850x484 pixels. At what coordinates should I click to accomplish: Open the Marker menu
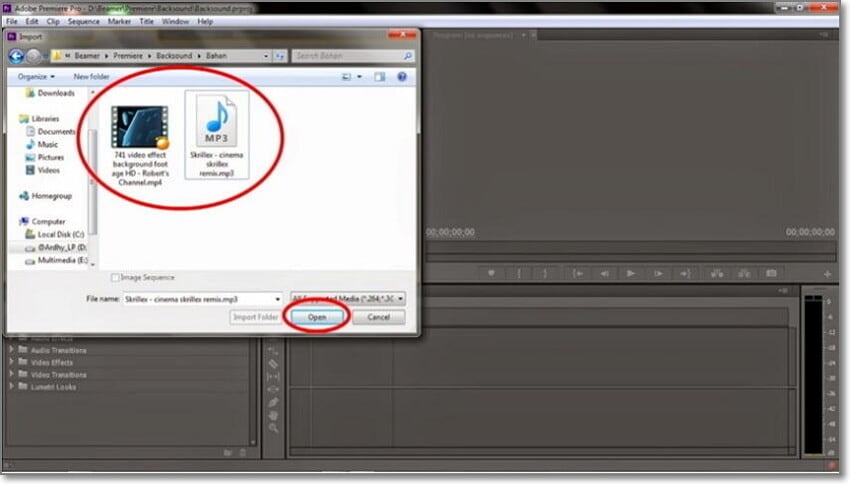(119, 21)
